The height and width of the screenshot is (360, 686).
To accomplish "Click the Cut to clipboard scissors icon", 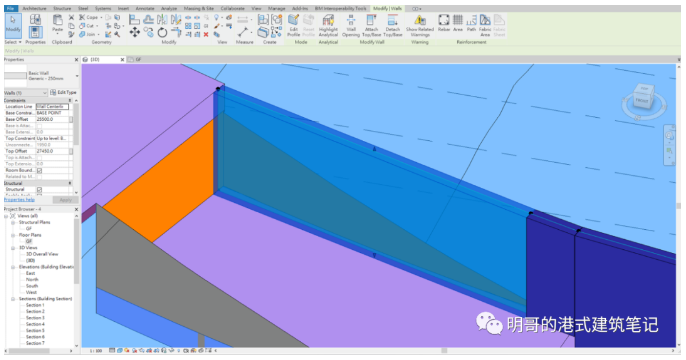I will [x=71, y=17].
